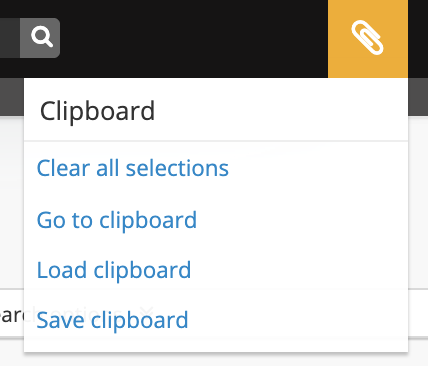428x366 pixels.
Task: Navigate to the clipboard page
Action: tap(117, 220)
